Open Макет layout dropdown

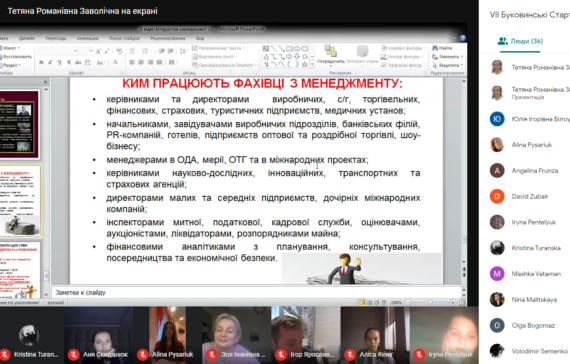pyautogui.click(x=11, y=48)
